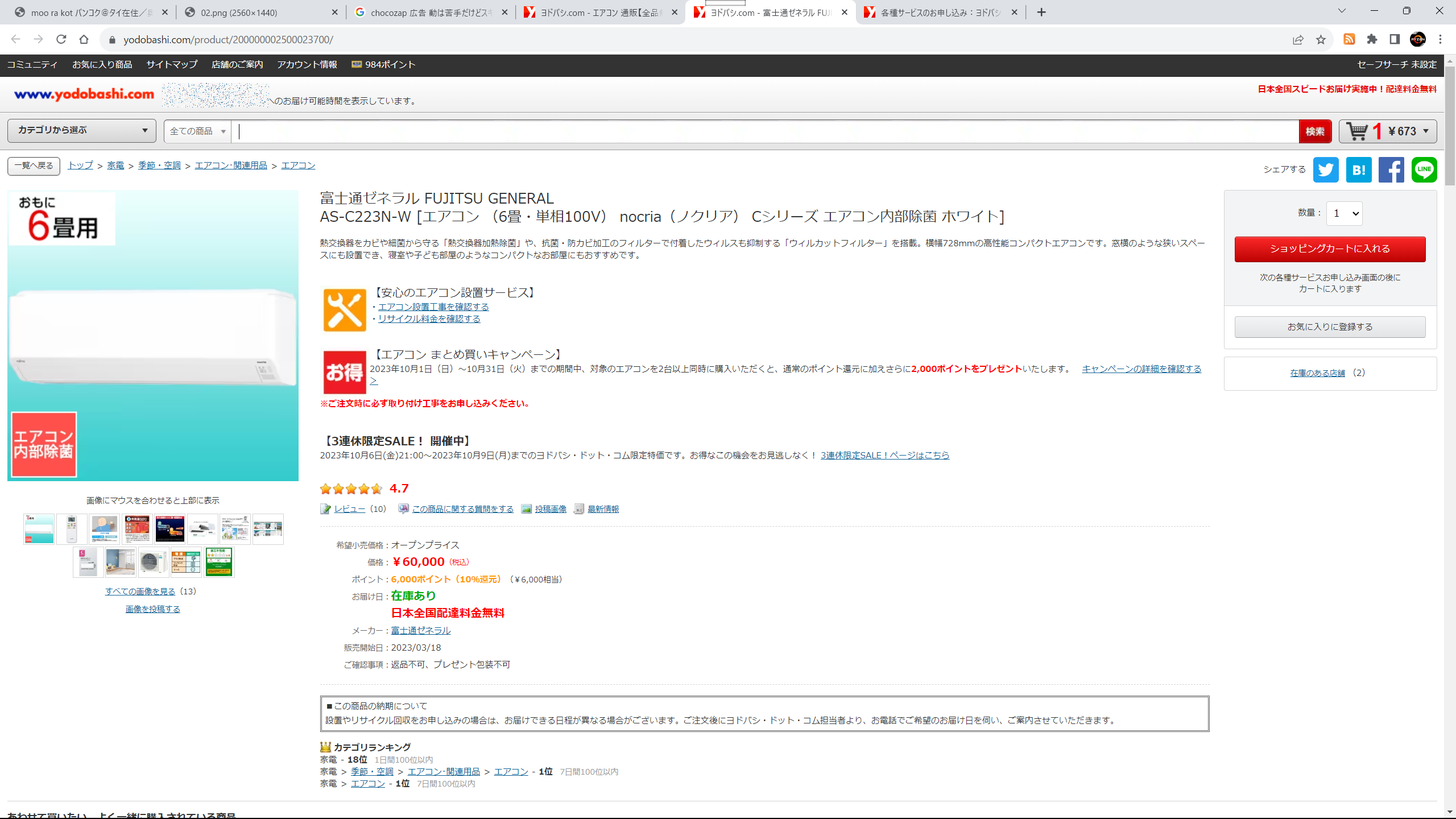This screenshot has width=1456, height=819.
Task: Open a new browser tab
Action: click(1041, 12)
